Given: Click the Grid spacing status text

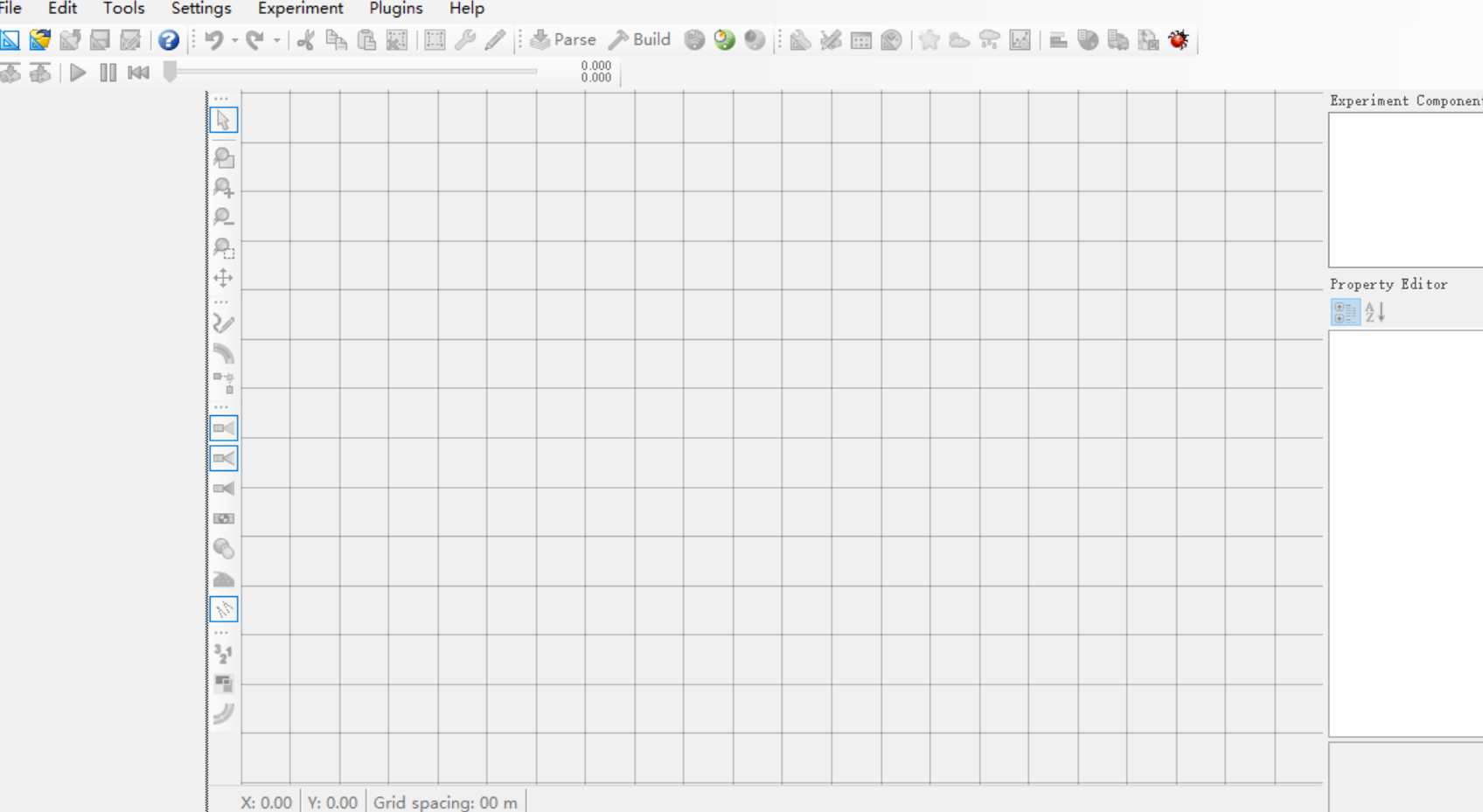Looking at the screenshot, I should pyautogui.click(x=445, y=802).
